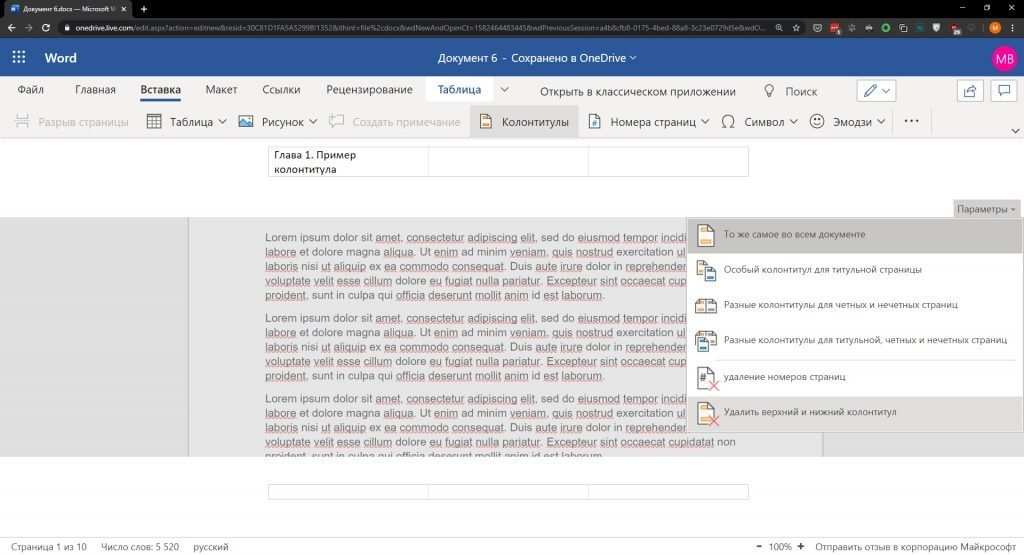Click the Номера страниц icon
The width and height of the screenshot is (1024, 555).
[x=594, y=121]
